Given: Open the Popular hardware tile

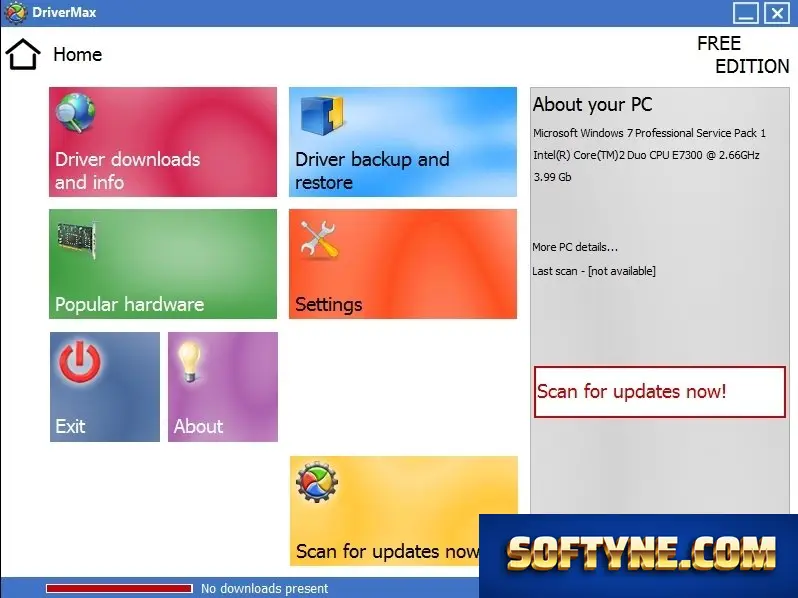Looking at the screenshot, I should click(x=163, y=264).
